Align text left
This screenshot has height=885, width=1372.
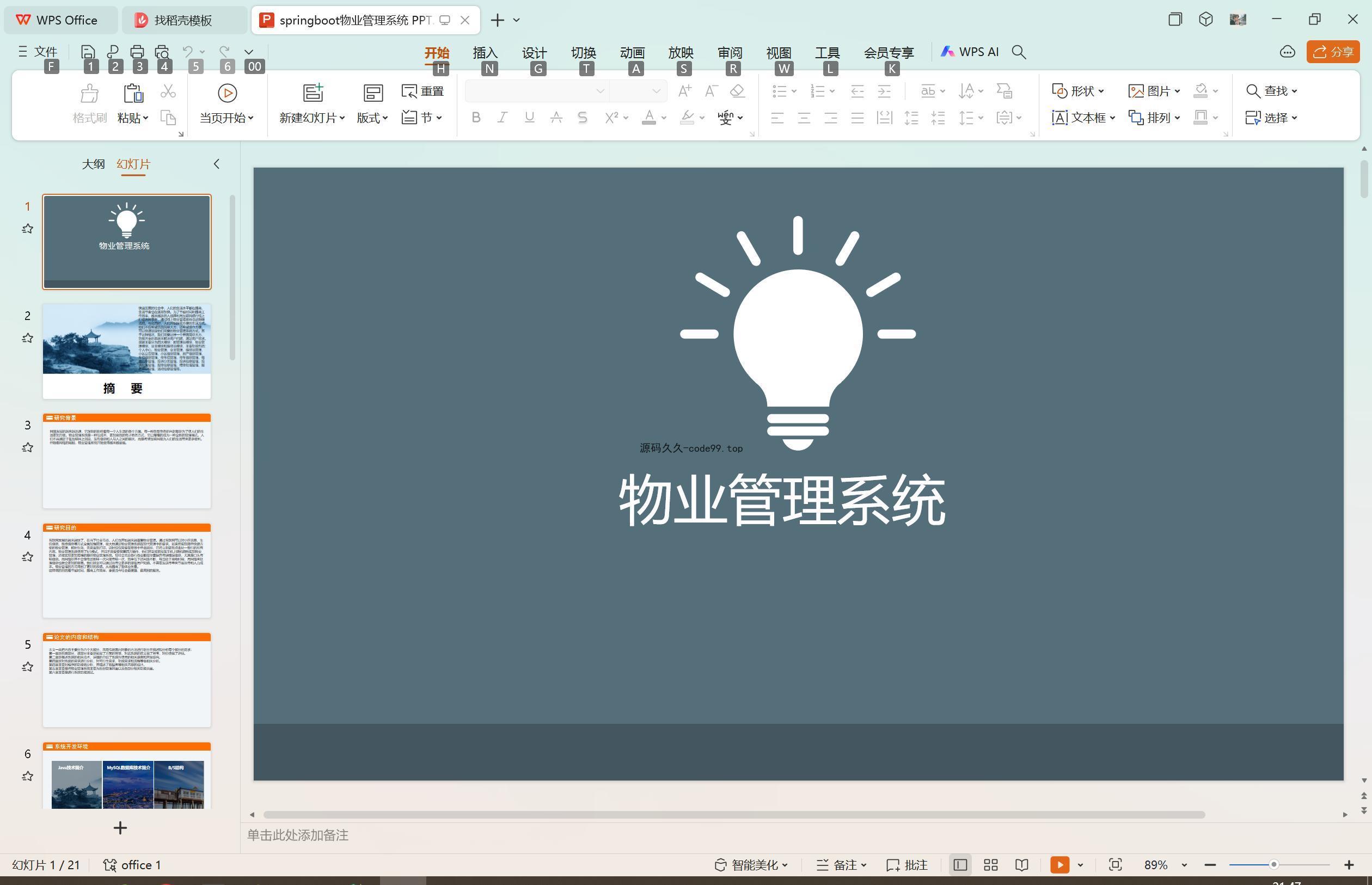777,118
